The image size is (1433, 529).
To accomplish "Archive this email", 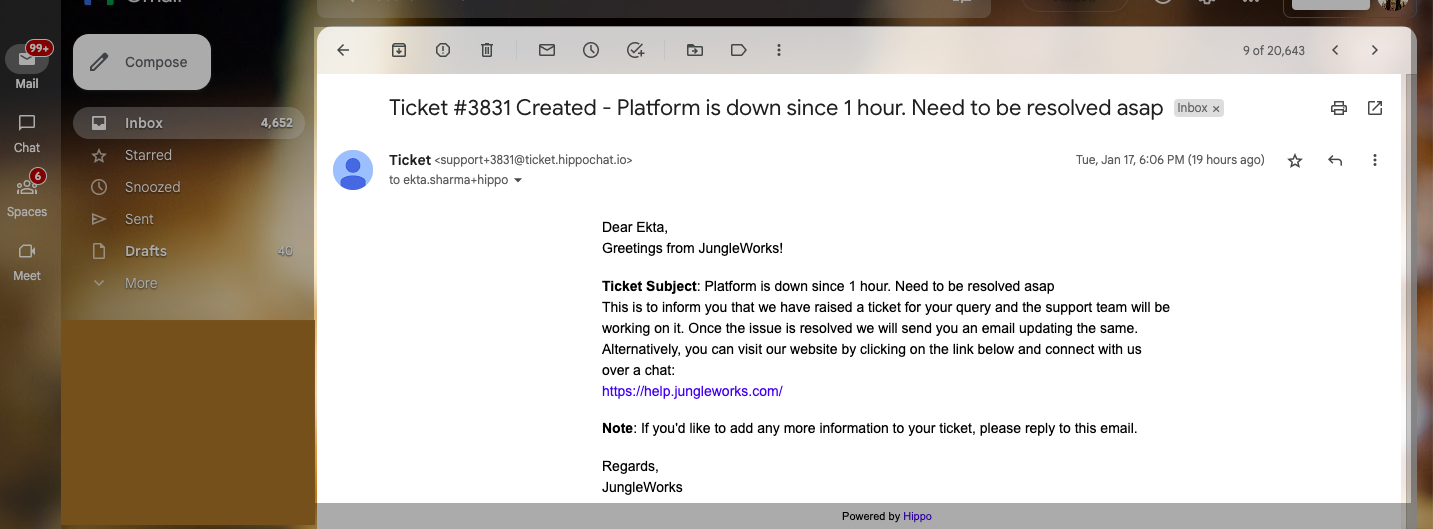I will [x=399, y=50].
